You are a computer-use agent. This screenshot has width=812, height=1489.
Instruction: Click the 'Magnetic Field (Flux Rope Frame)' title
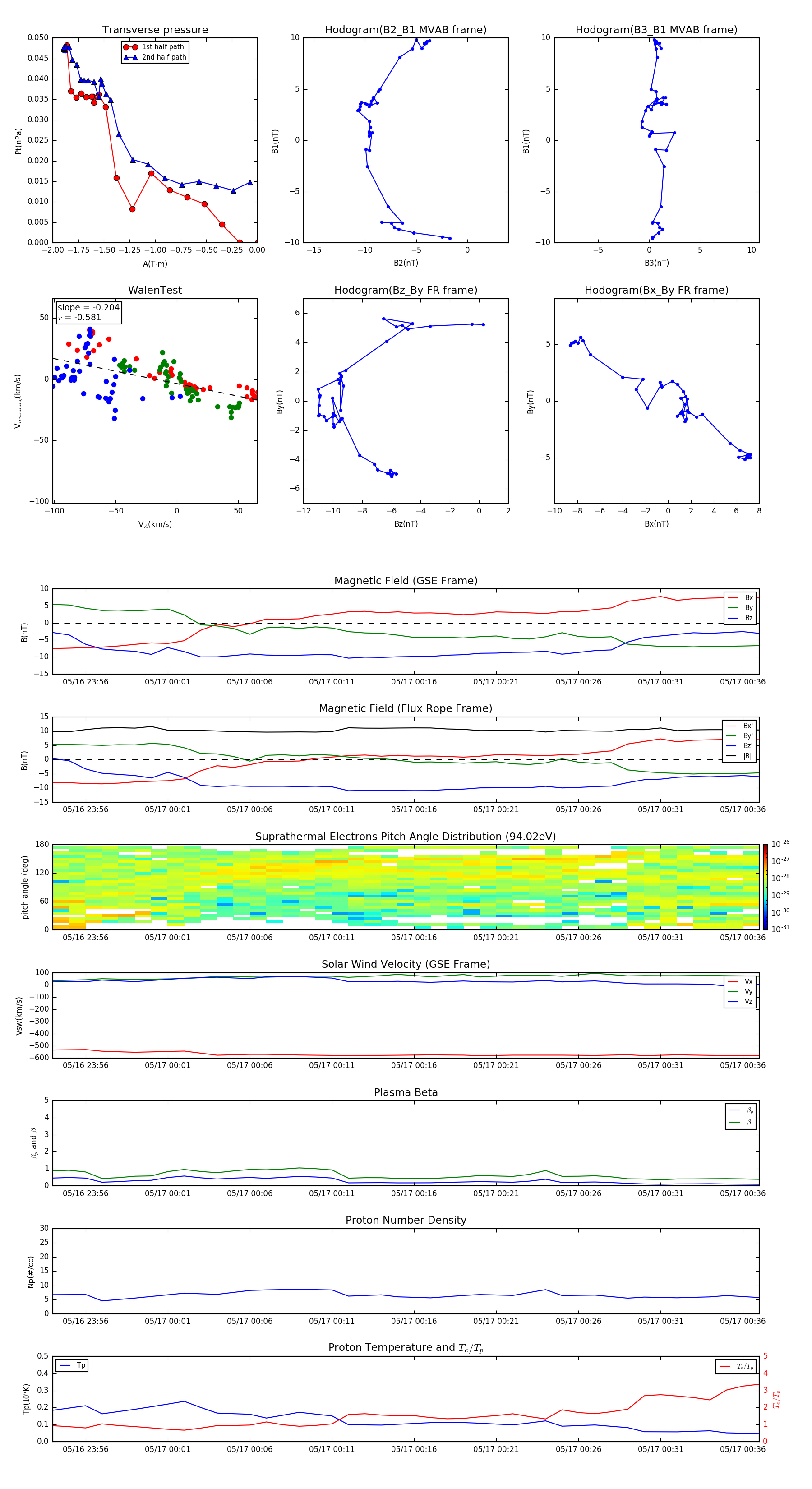[406, 709]
